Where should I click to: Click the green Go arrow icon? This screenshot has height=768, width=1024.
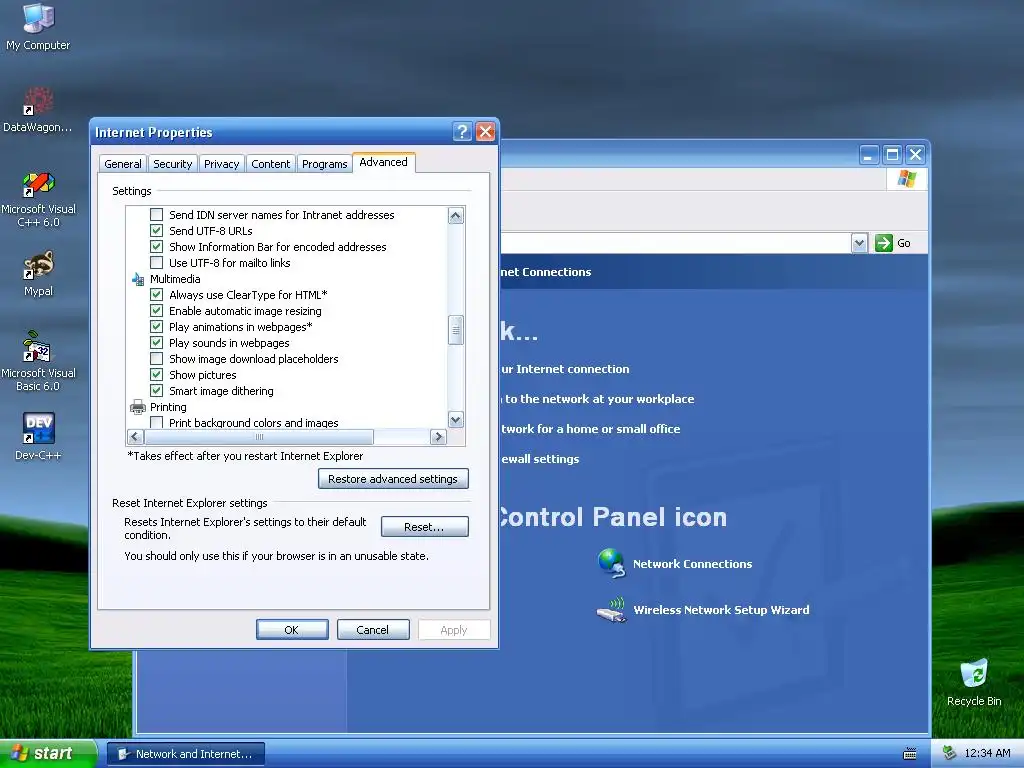tap(884, 243)
